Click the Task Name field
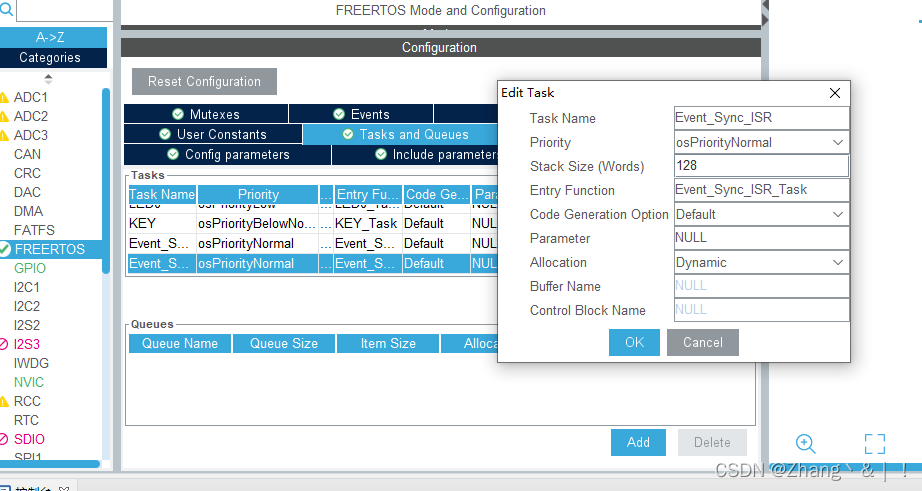Viewport: 922px width, 491px height. pos(761,118)
